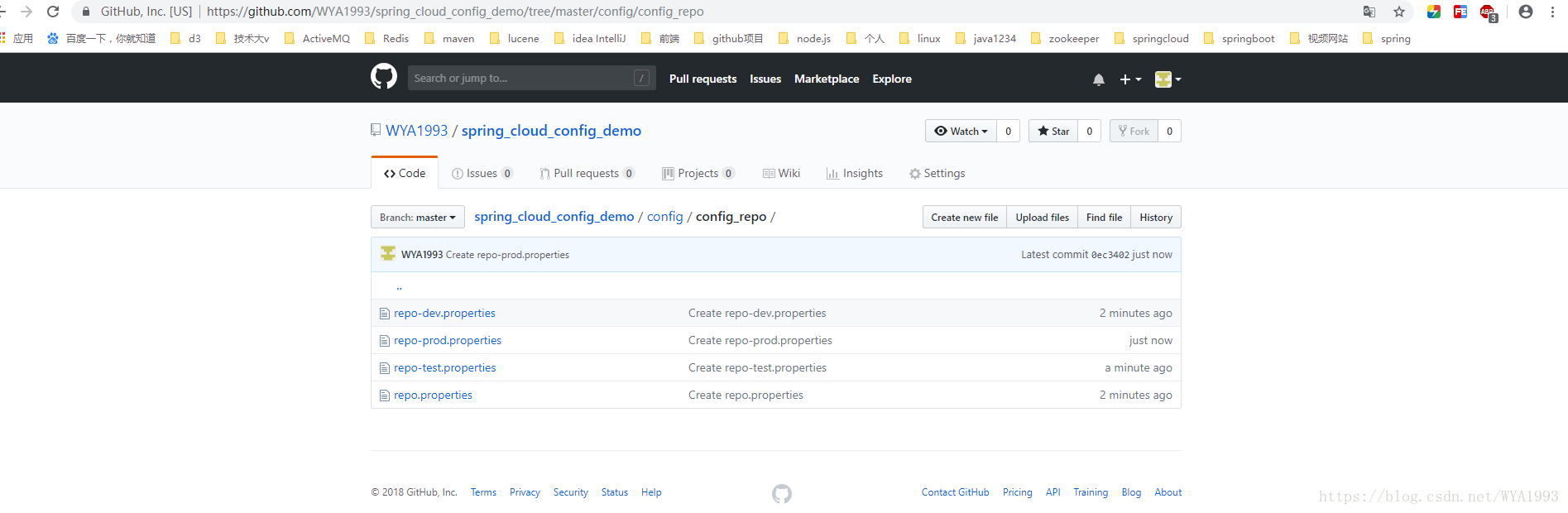The image size is (1568, 513).
Task: Open the repo.properties file
Action: pyautogui.click(x=433, y=395)
